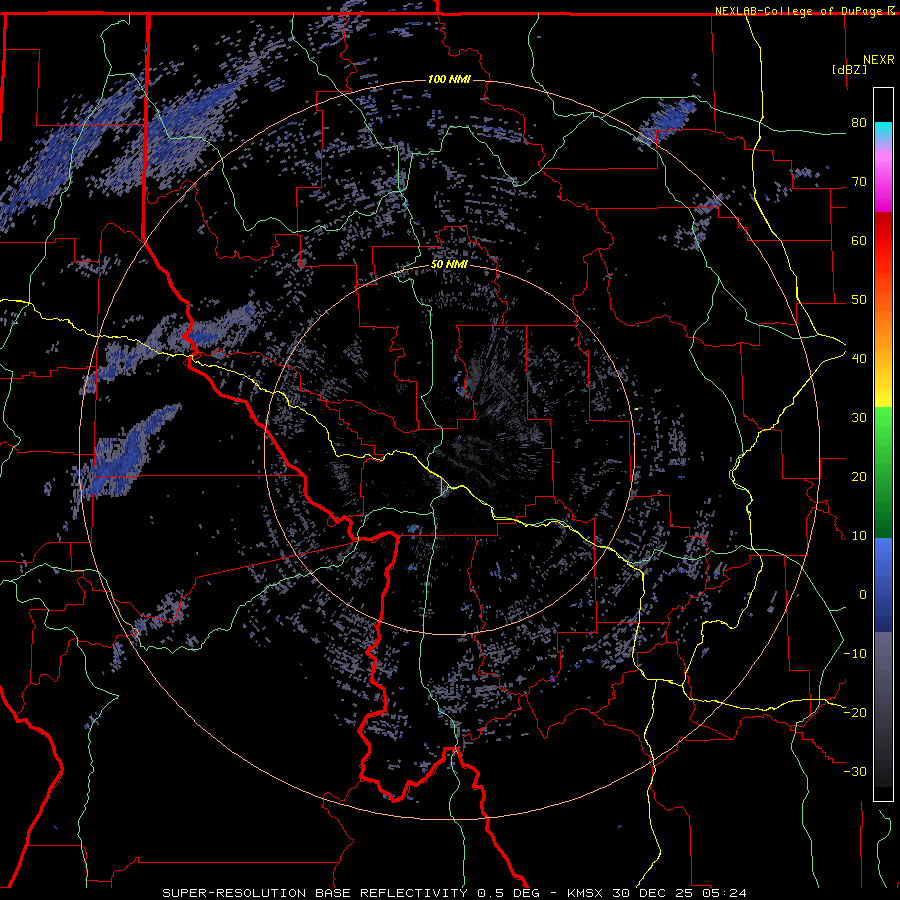900x900 pixels.
Task: Click the 50 NMI range ring label
Action: [x=449, y=265]
